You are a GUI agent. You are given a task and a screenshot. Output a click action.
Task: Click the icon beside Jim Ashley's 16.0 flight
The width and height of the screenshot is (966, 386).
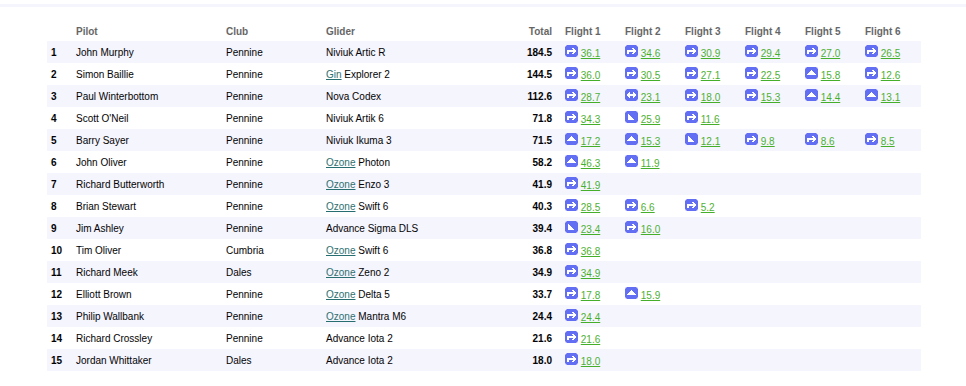point(631,227)
